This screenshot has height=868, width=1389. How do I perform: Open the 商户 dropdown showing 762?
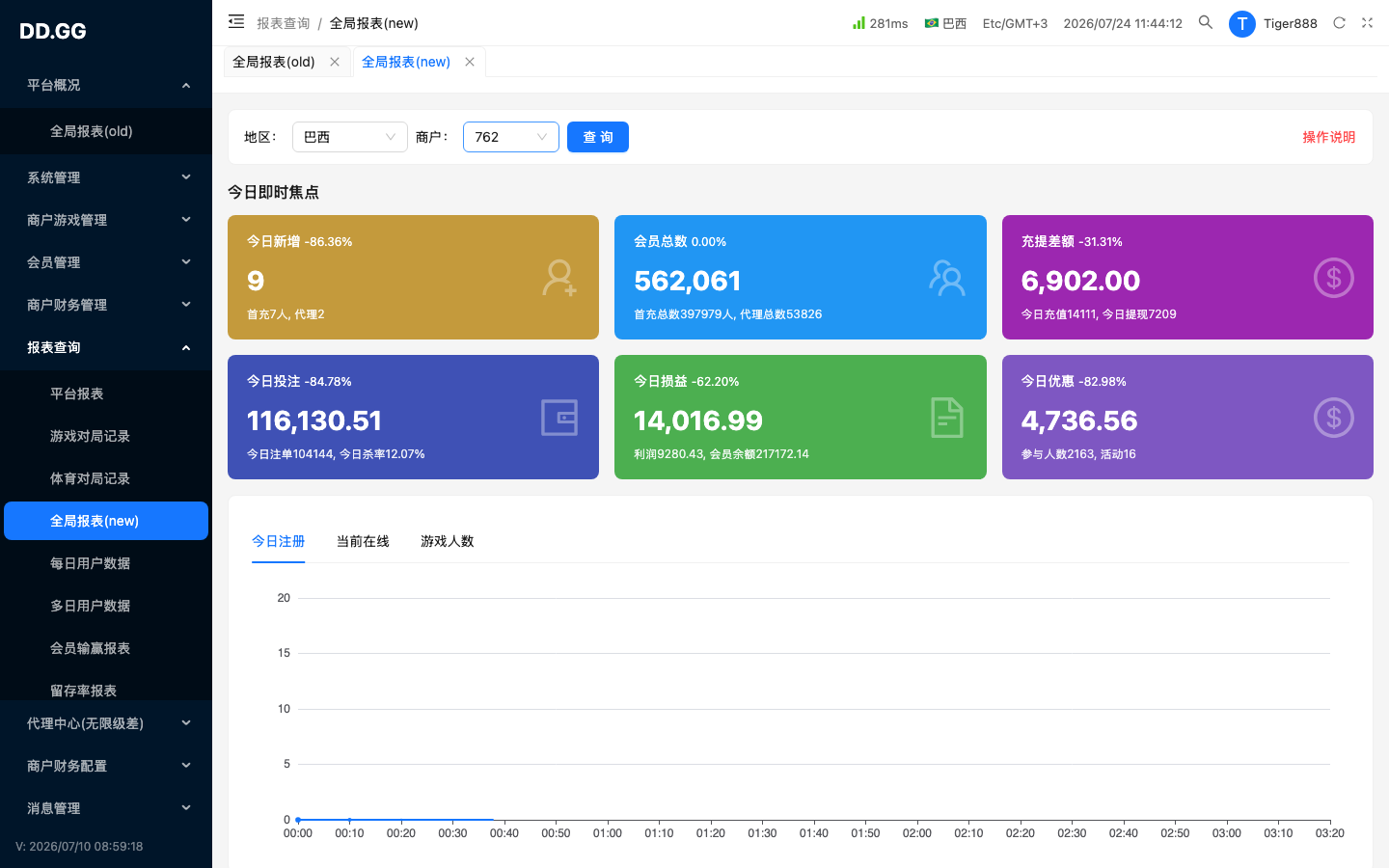[x=511, y=137]
